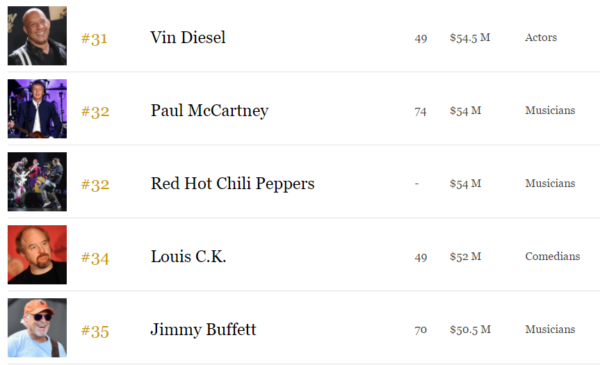Screen dimensions: 600x365
Task: Click Jimmy Buffett's thumbnail photo
Action: pyautogui.click(x=37, y=328)
